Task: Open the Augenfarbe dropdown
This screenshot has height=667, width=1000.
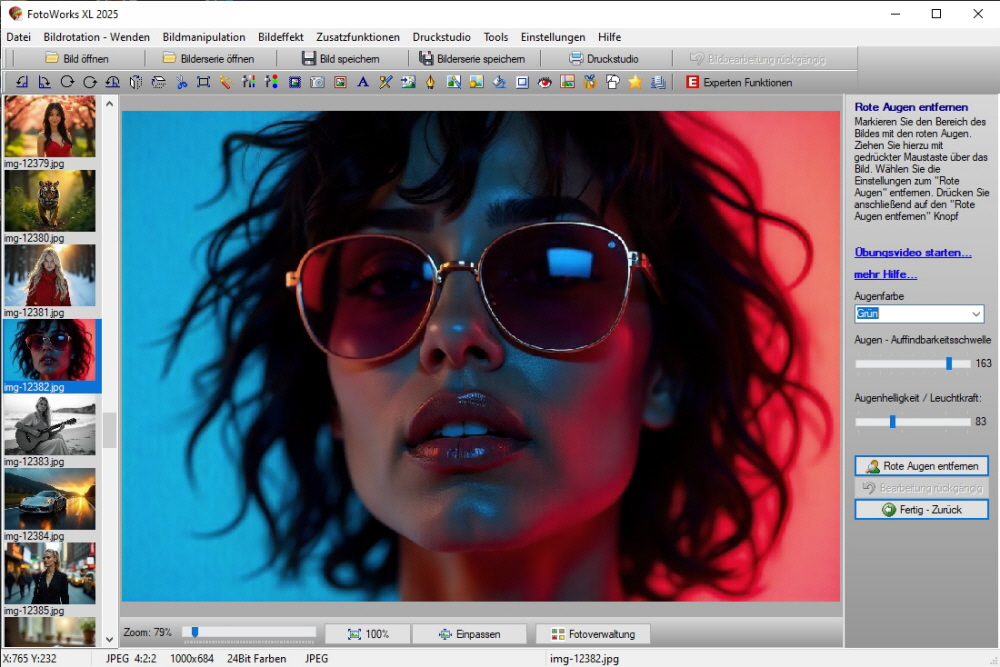Action: point(976,314)
